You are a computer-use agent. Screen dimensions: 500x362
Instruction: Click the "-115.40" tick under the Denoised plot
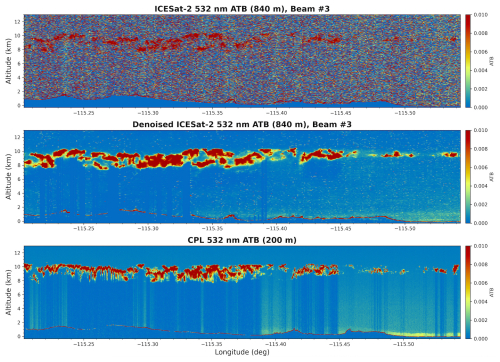(x=276, y=229)
